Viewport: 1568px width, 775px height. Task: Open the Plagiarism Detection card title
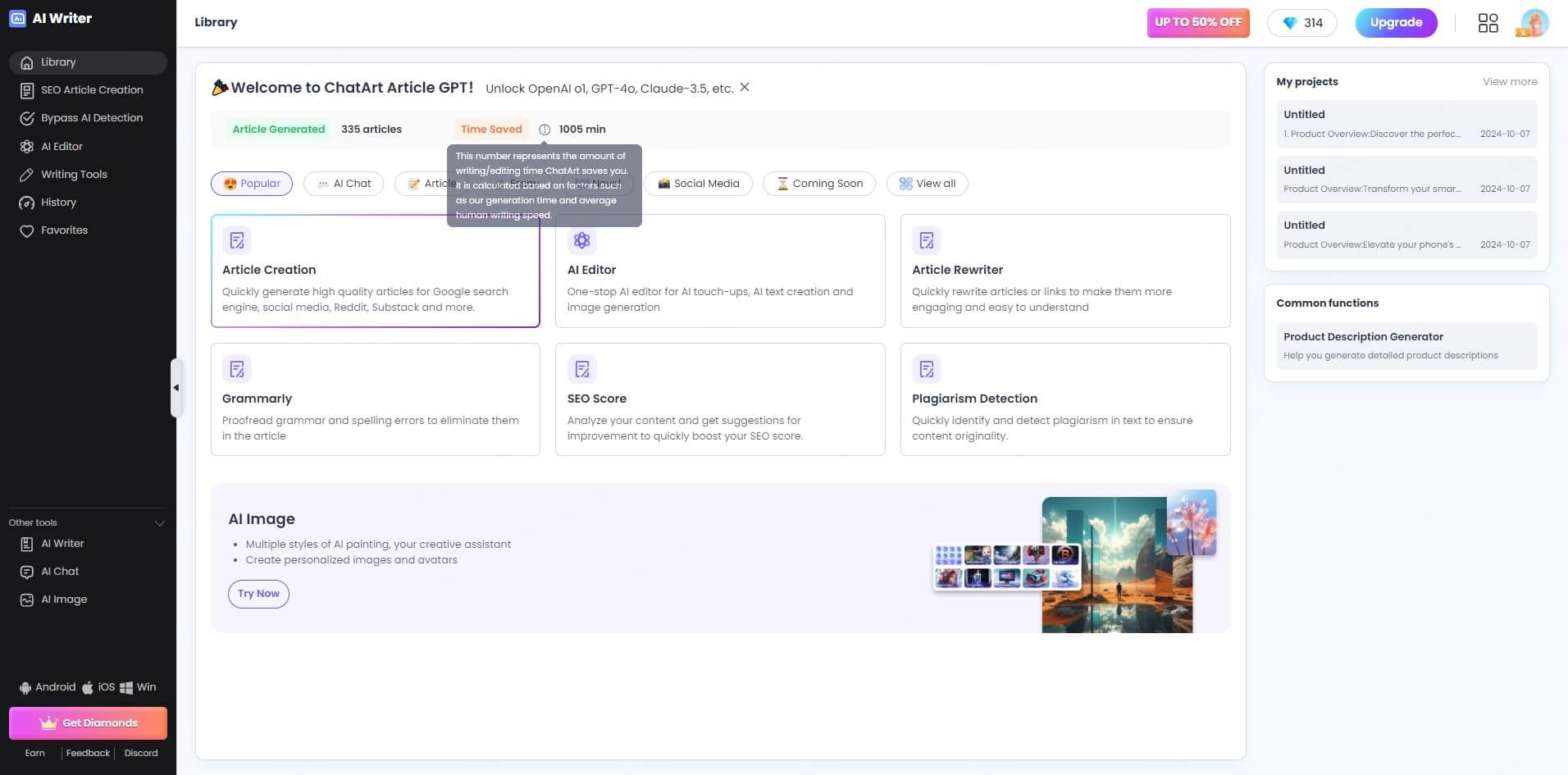coord(974,399)
